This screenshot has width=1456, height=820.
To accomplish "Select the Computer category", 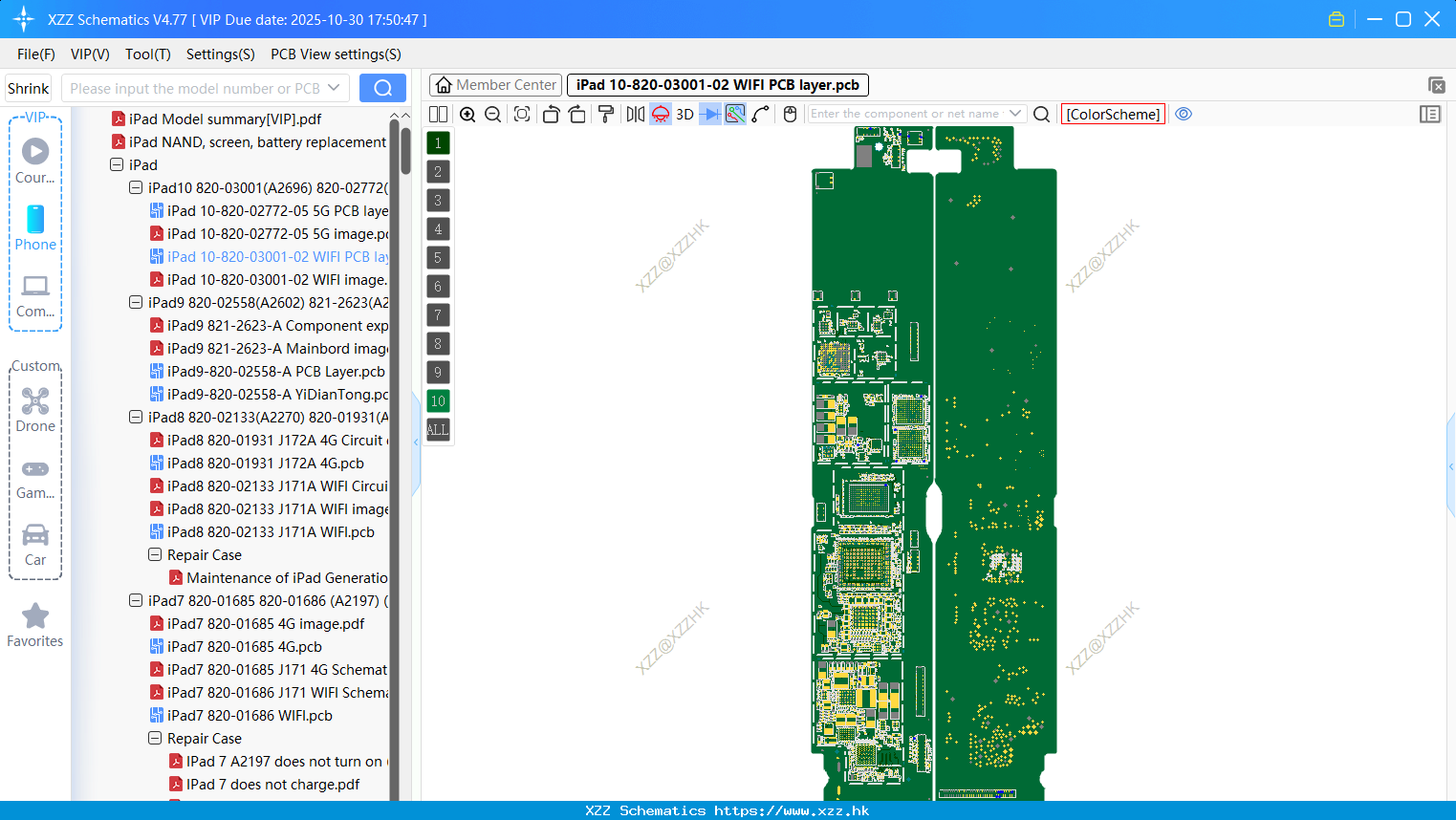I will [35, 296].
